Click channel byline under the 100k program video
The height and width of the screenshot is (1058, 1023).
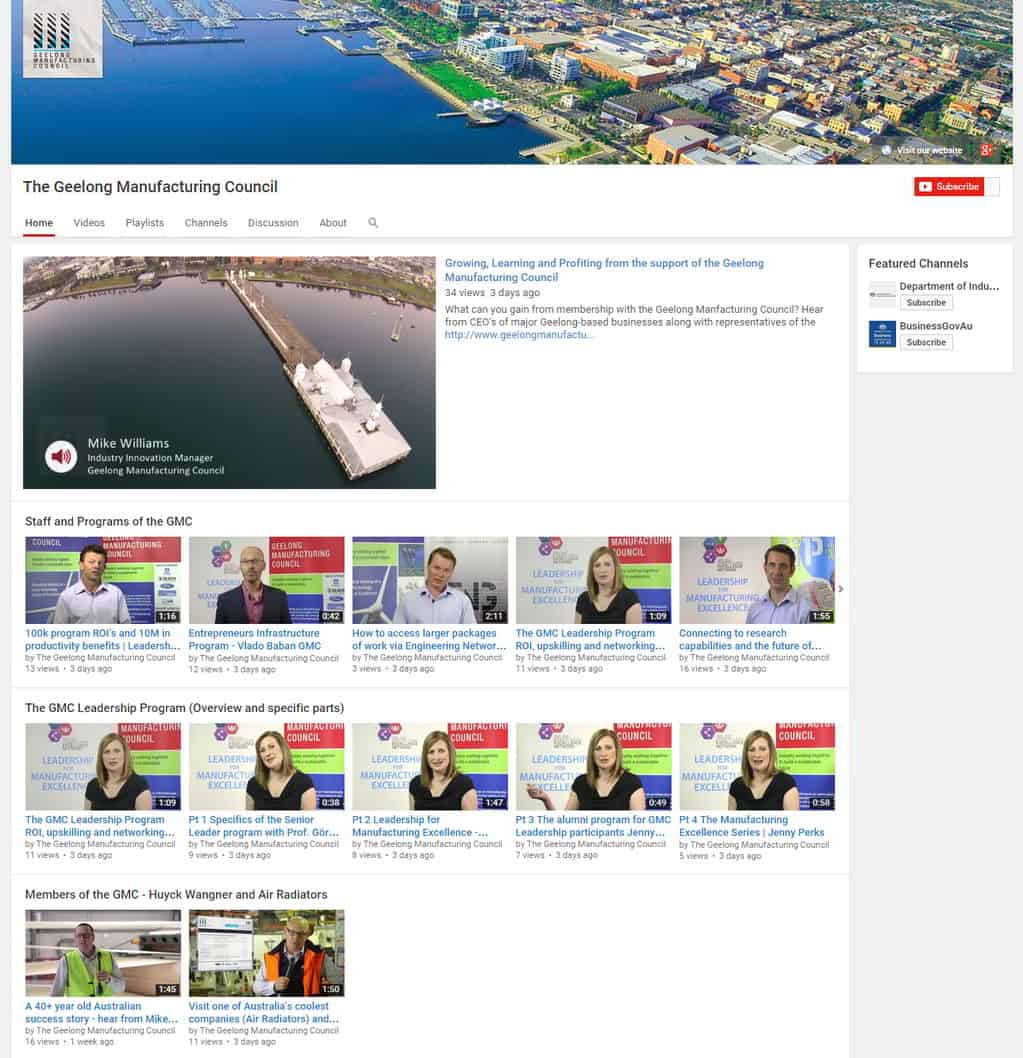101,657
